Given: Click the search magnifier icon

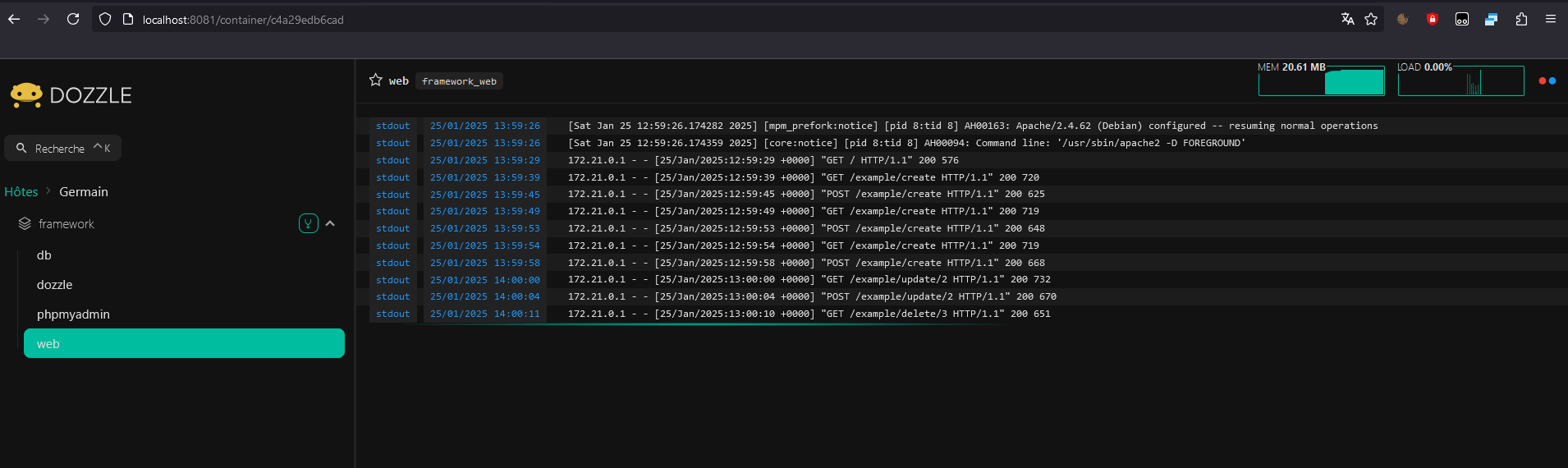Looking at the screenshot, I should click(x=21, y=148).
